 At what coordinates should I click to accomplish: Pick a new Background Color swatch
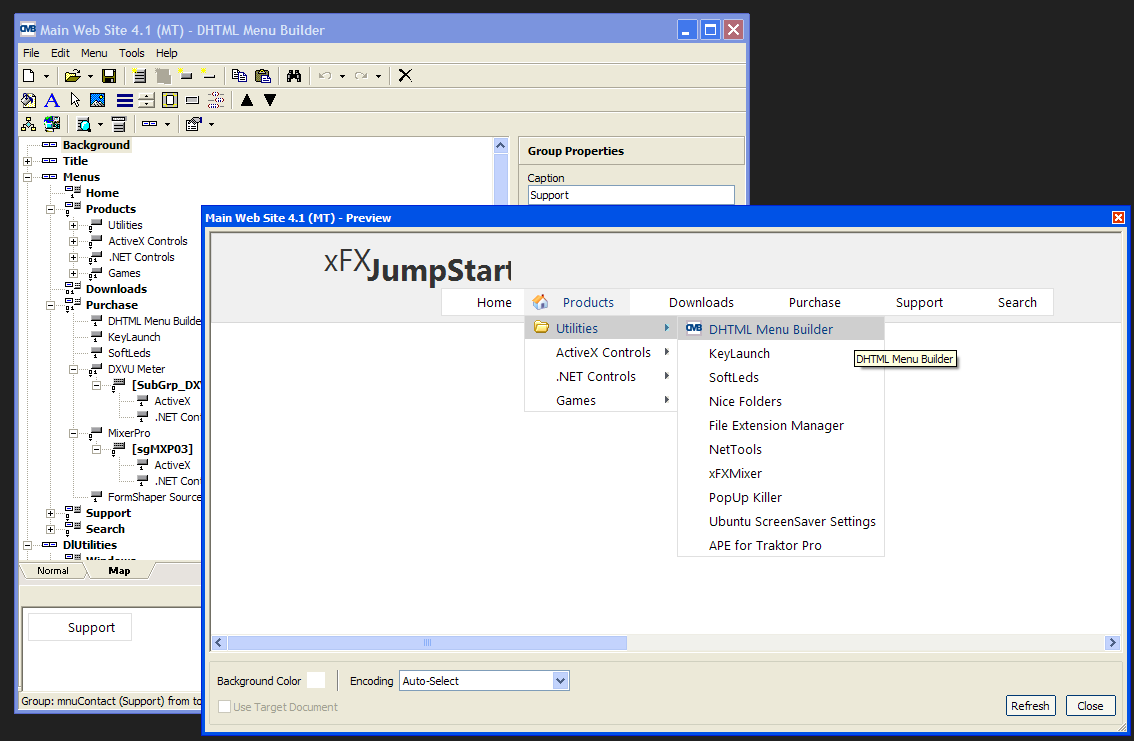(318, 680)
